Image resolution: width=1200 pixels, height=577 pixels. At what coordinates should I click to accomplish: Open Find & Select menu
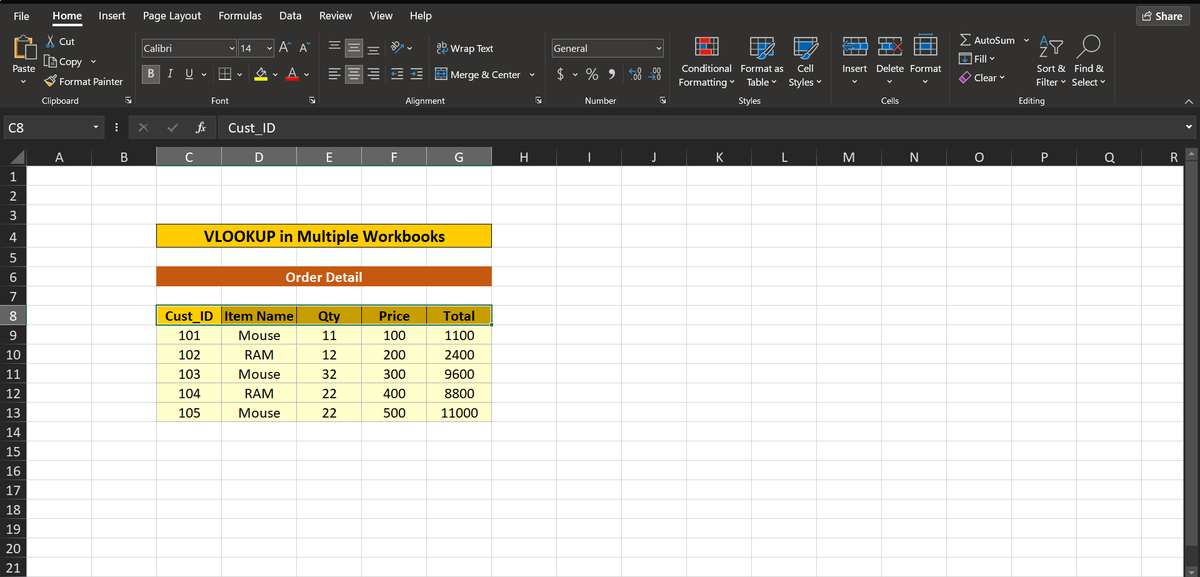pos(1088,62)
